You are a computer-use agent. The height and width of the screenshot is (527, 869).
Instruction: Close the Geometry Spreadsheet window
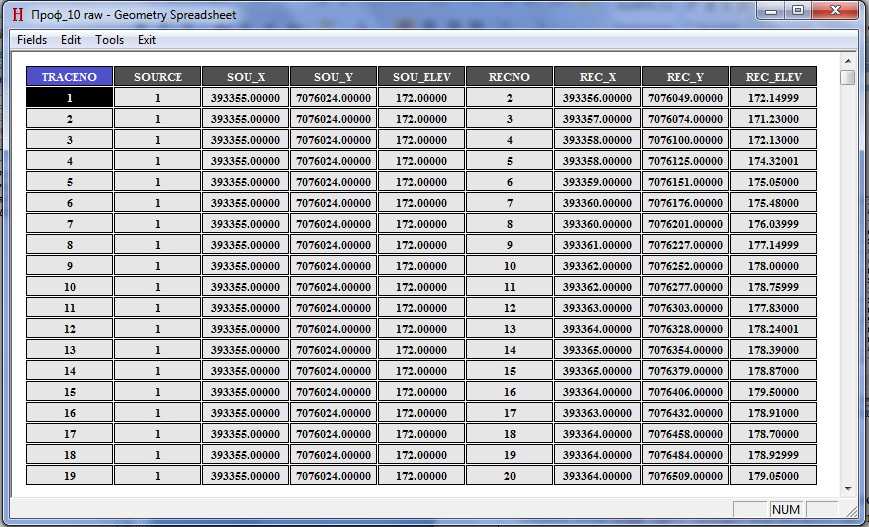835,11
